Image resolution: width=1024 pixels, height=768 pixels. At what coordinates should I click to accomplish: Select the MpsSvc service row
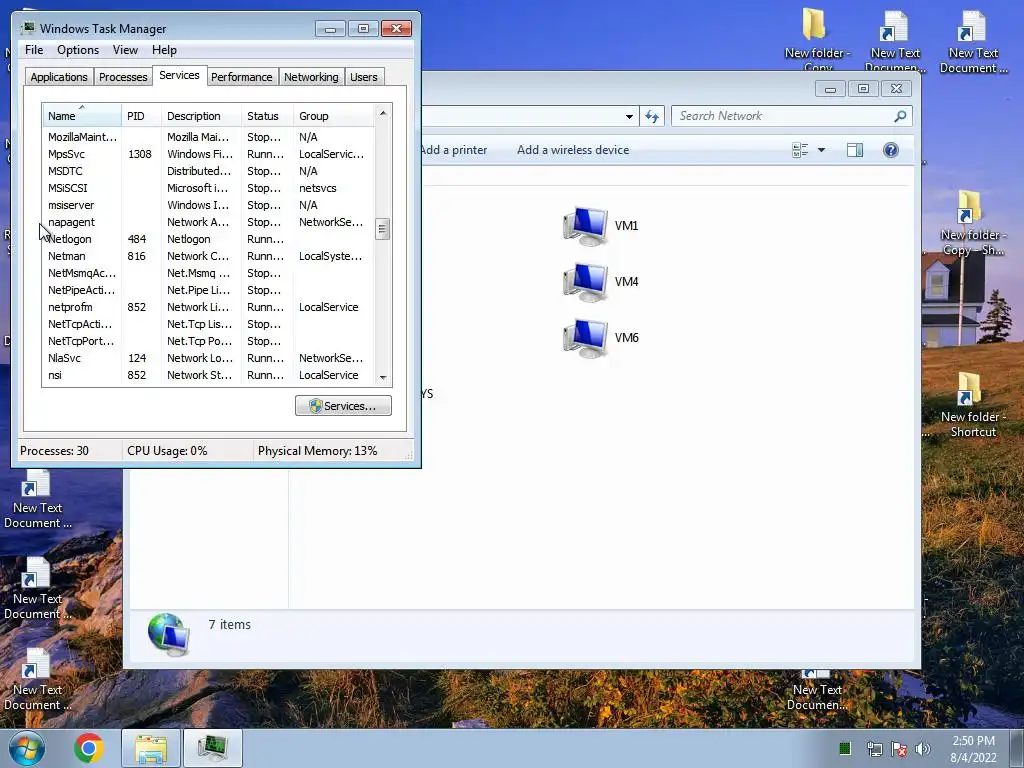click(208, 154)
